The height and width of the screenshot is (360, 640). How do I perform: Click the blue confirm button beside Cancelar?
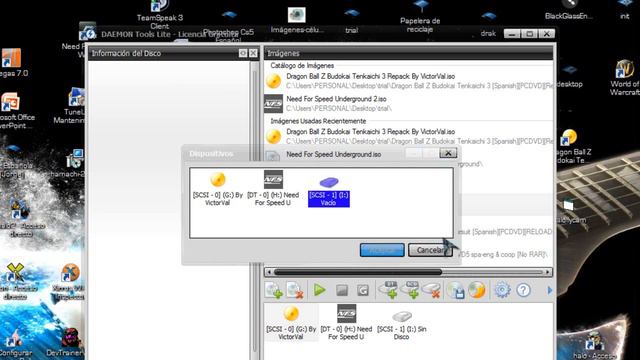(382, 250)
